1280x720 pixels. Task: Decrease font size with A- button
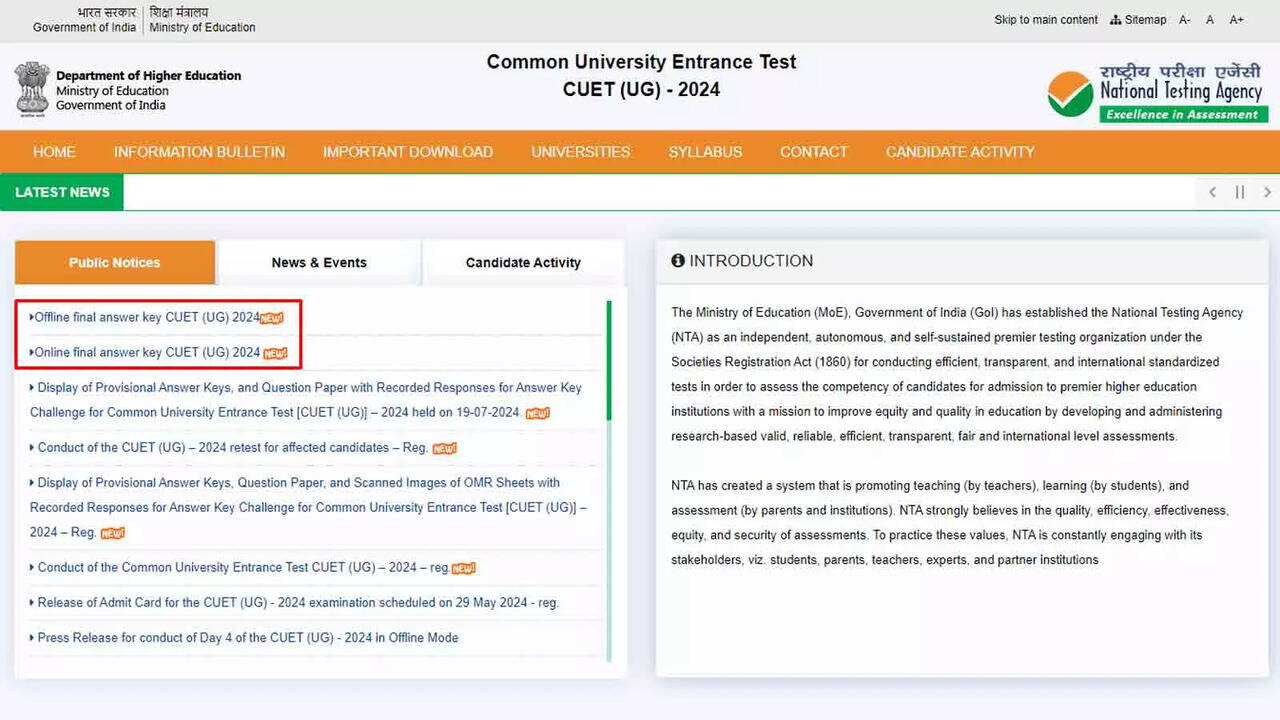pos(1185,20)
